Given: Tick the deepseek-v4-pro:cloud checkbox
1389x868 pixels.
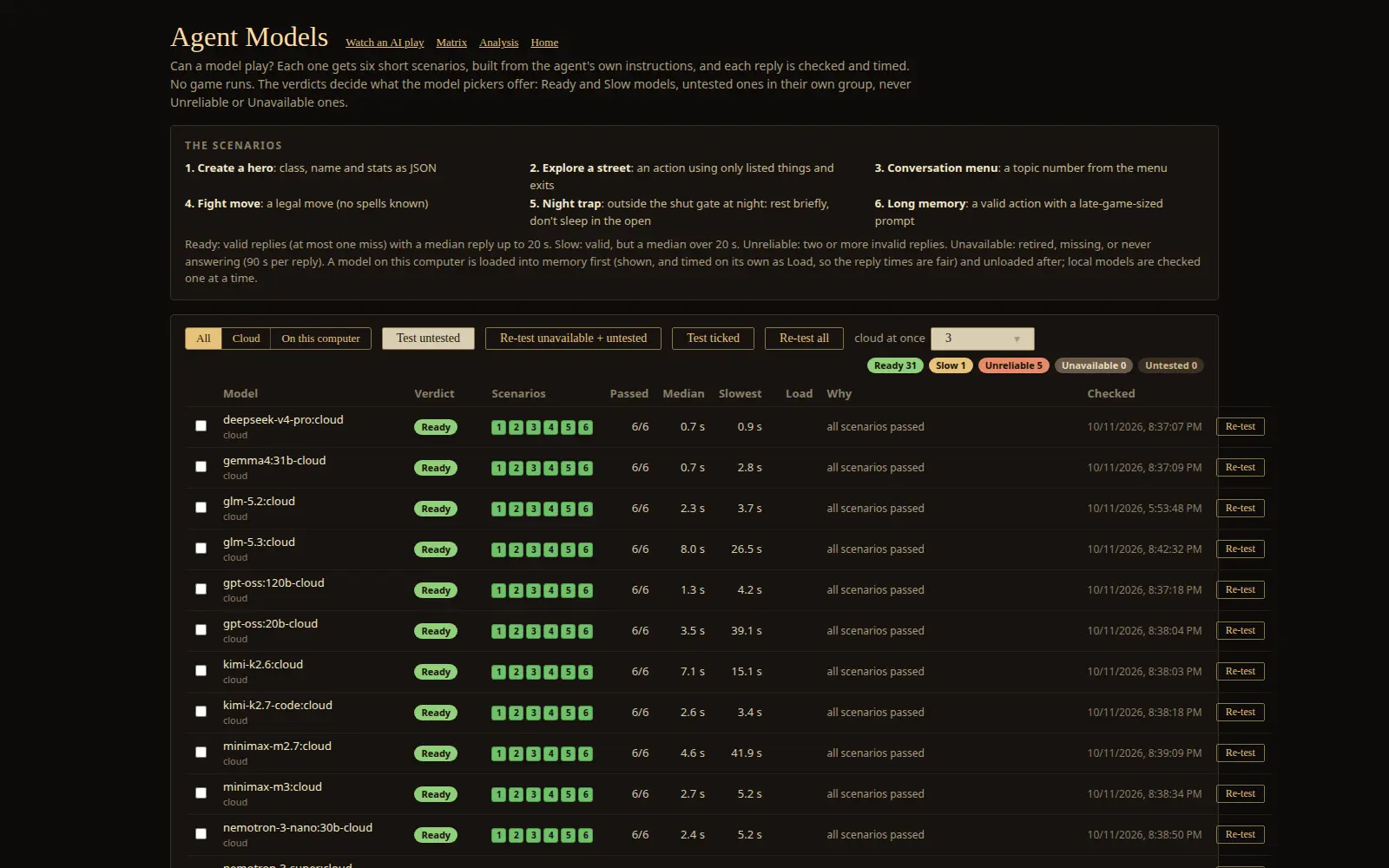Looking at the screenshot, I should pyautogui.click(x=201, y=425).
